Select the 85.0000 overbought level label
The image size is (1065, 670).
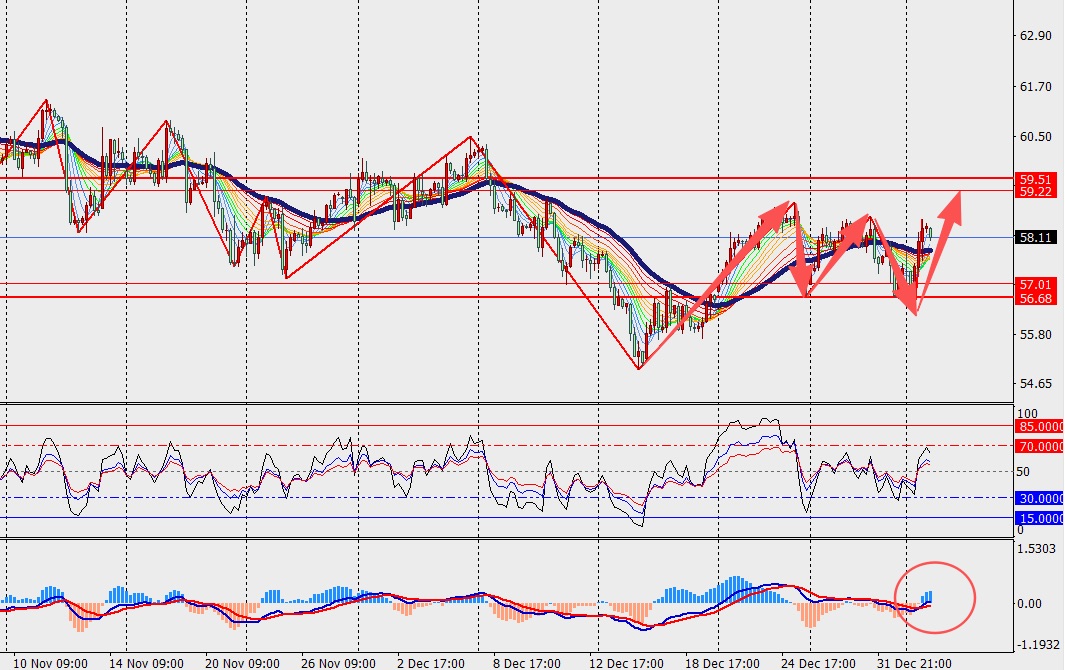(1040, 426)
